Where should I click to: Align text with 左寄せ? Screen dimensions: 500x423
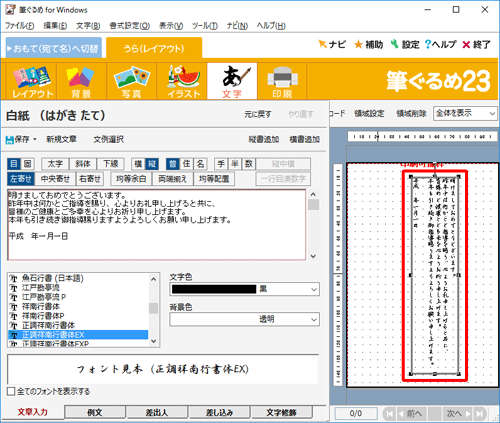click(x=21, y=179)
